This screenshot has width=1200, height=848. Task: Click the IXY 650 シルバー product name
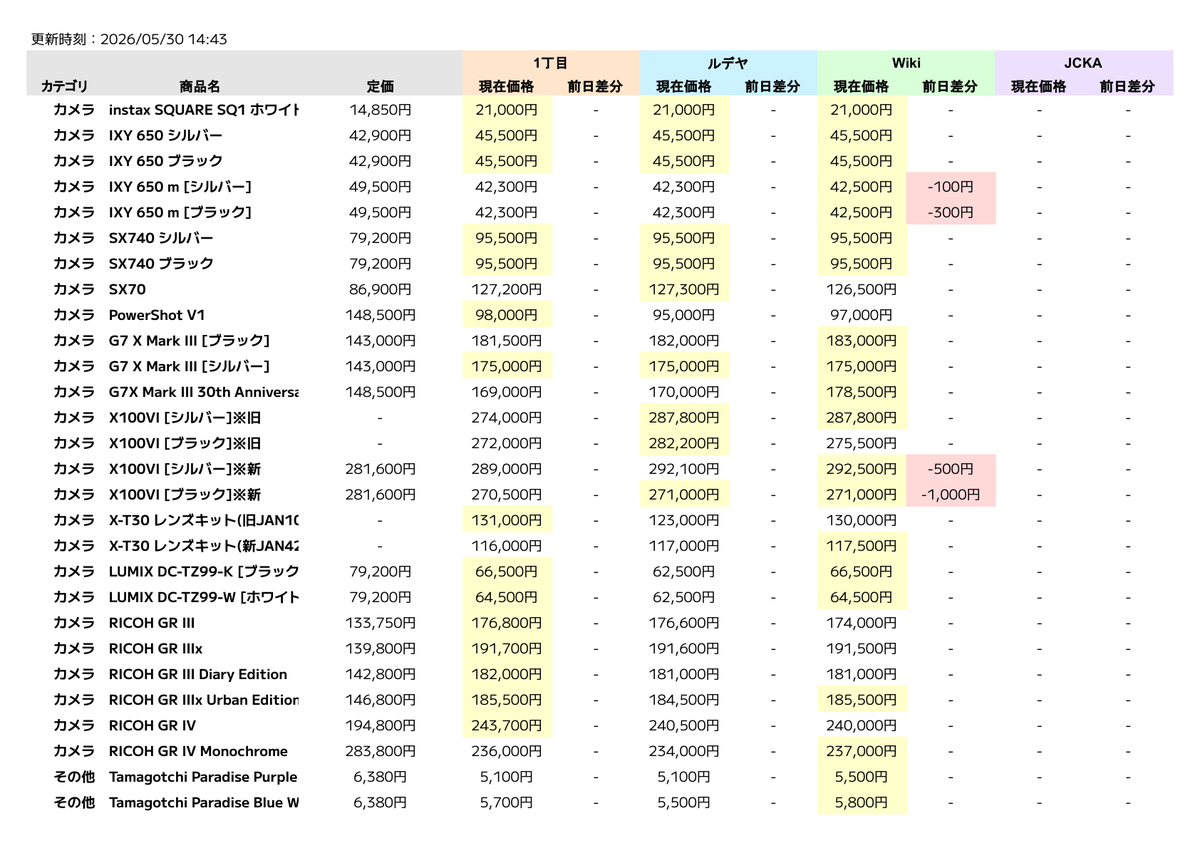[x=166, y=135]
